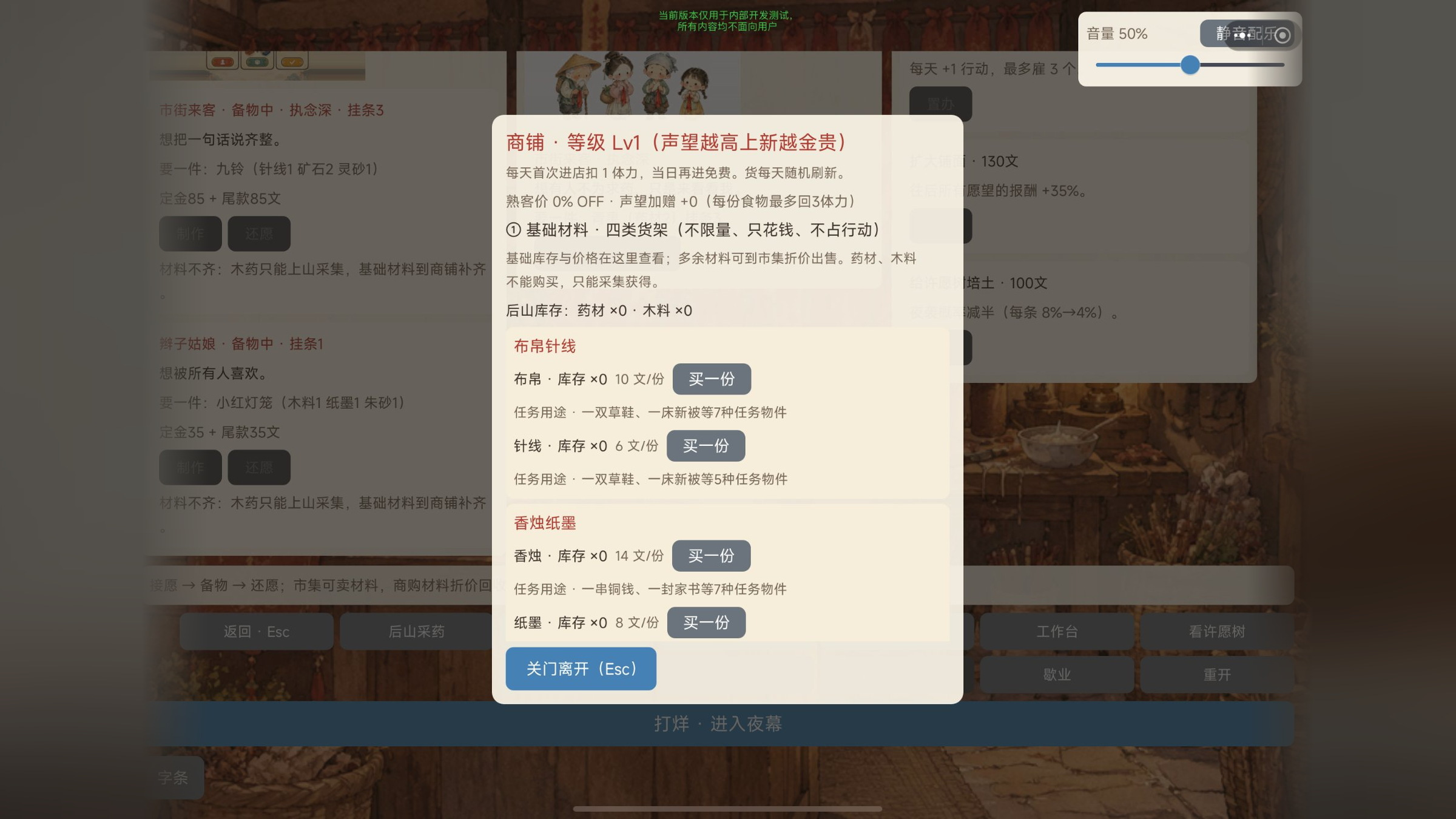Open 工作台

click(1056, 632)
